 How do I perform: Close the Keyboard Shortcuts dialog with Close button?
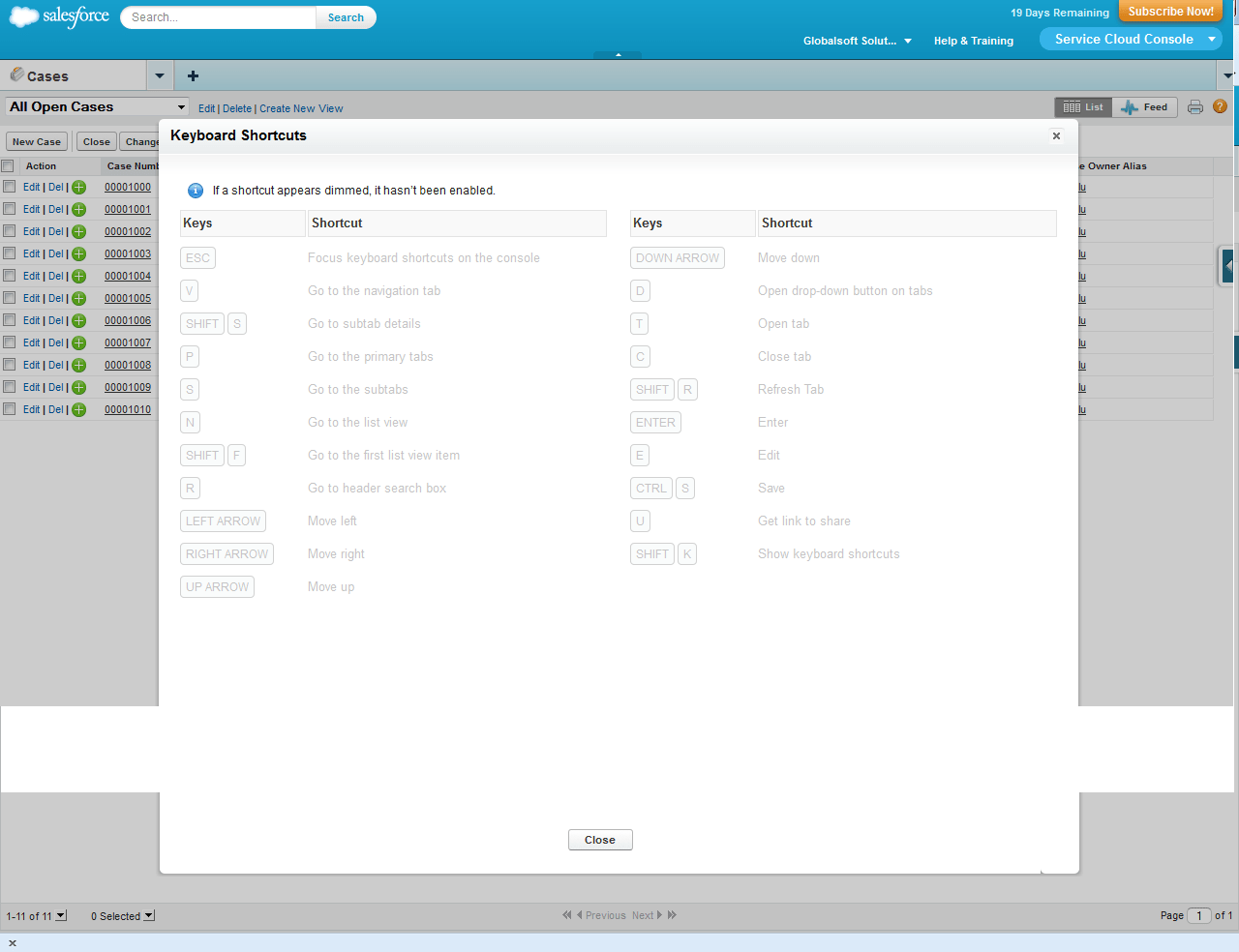point(600,840)
